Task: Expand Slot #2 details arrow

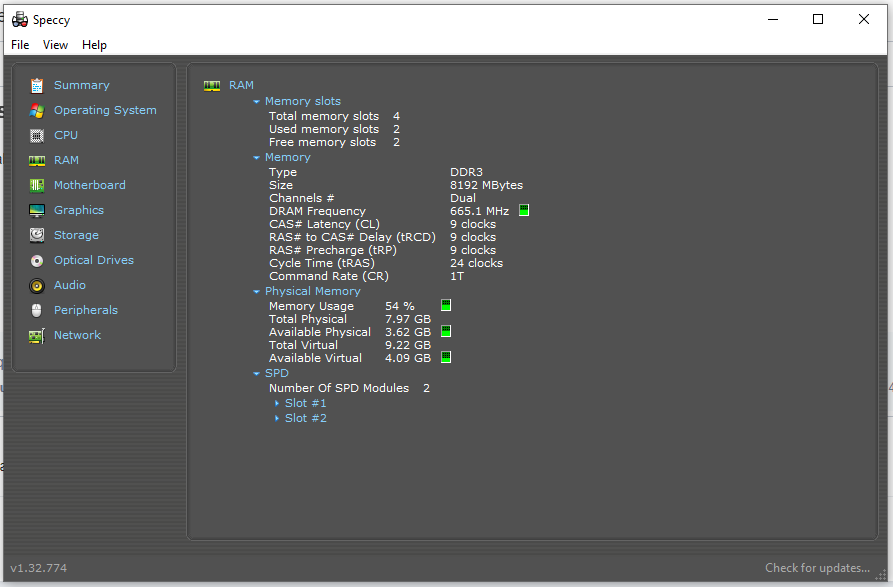Action: point(277,418)
